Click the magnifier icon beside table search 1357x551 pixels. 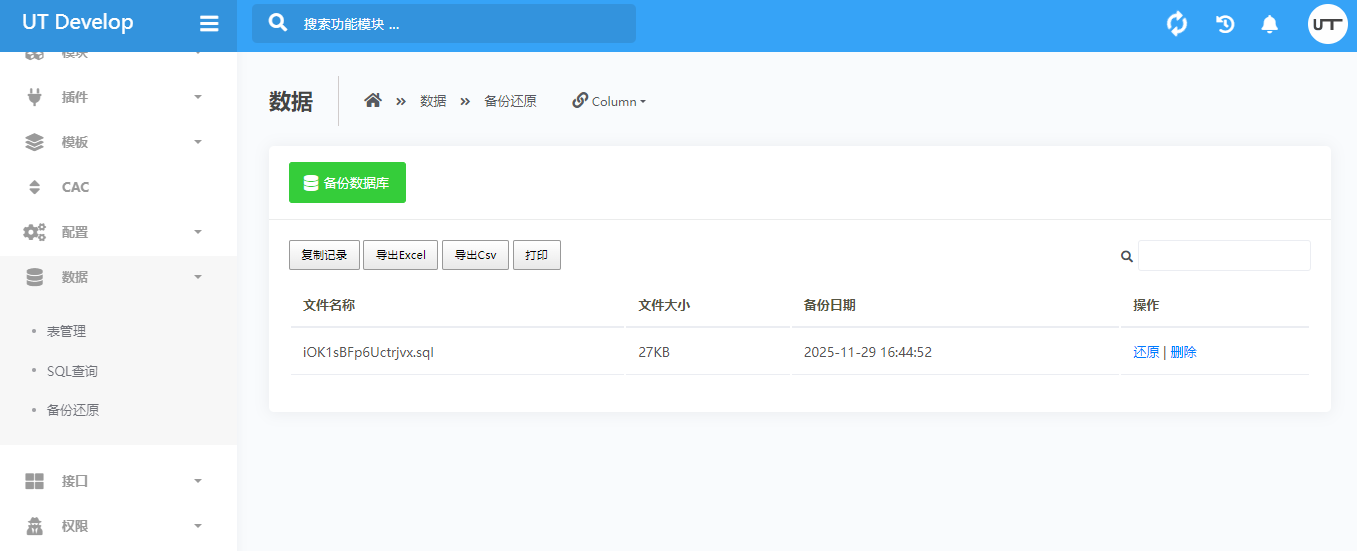(1126, 256)
